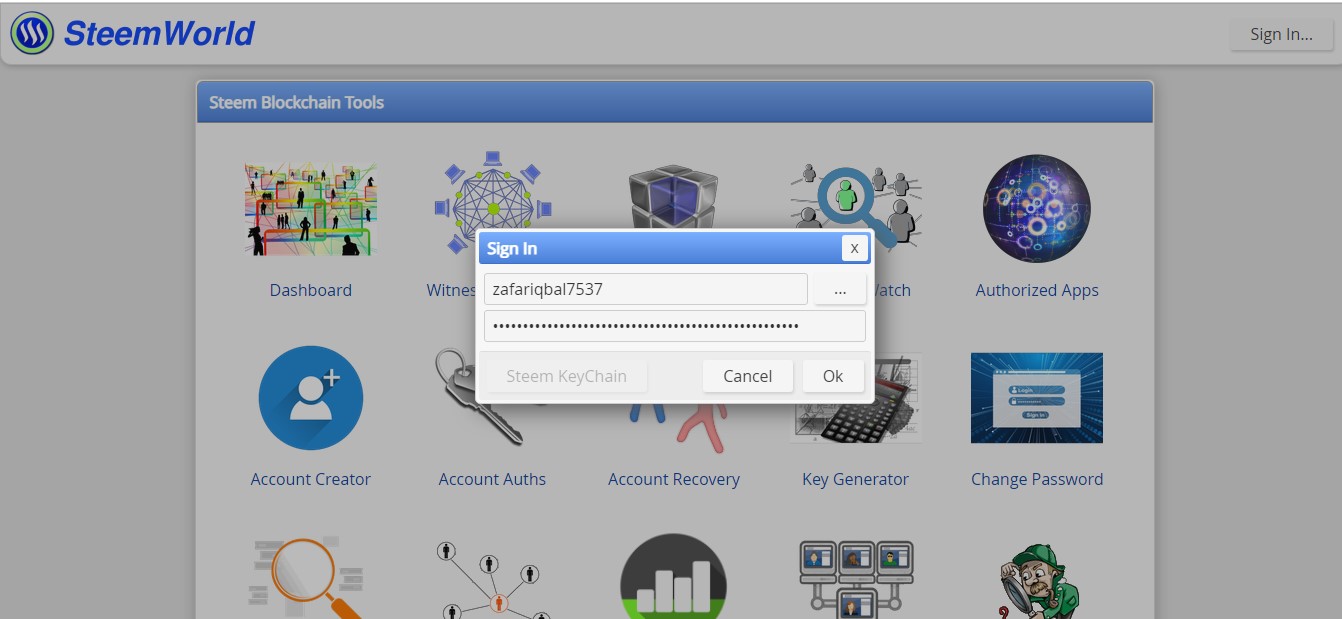
Task: Click Ok in the Sign In dialog
Action: pos(833,376)
